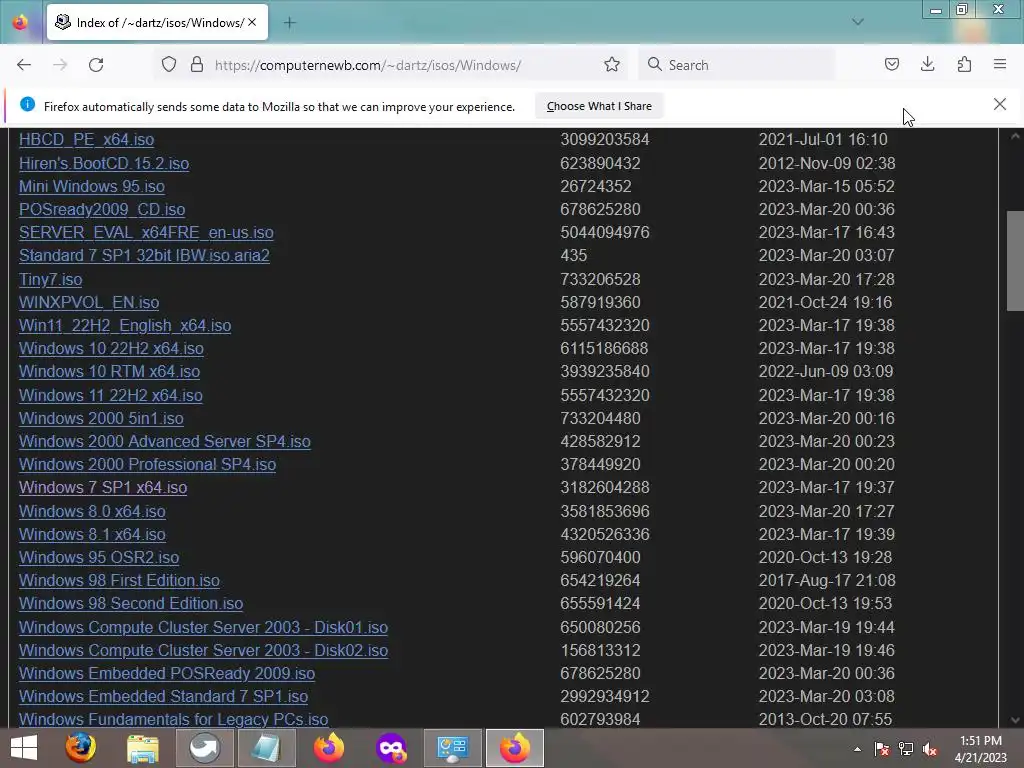
Task: Click Windows 95 OSR2.iso link
Action: [x=99, y=558]
